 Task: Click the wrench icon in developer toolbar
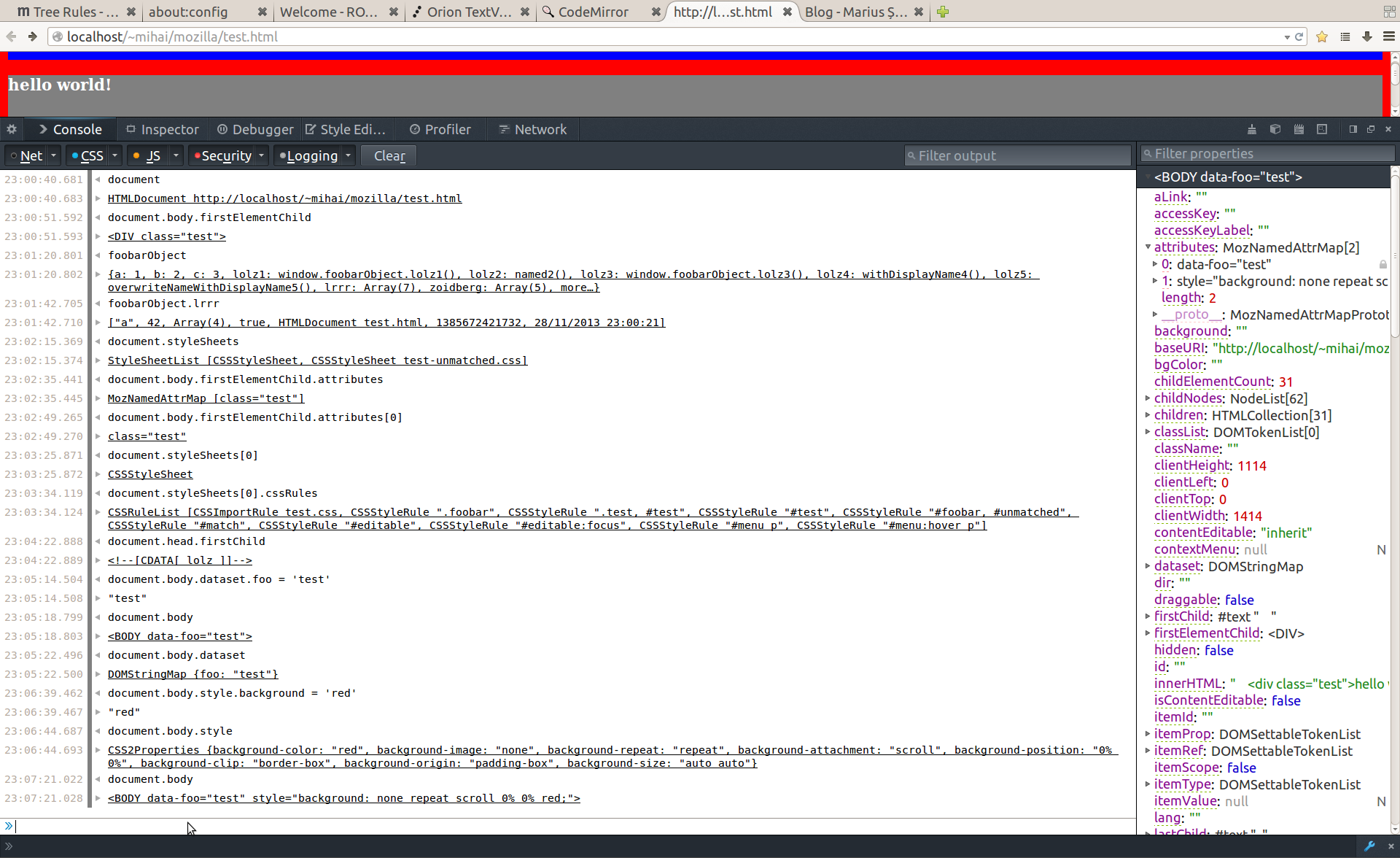tap(1369, 846)
